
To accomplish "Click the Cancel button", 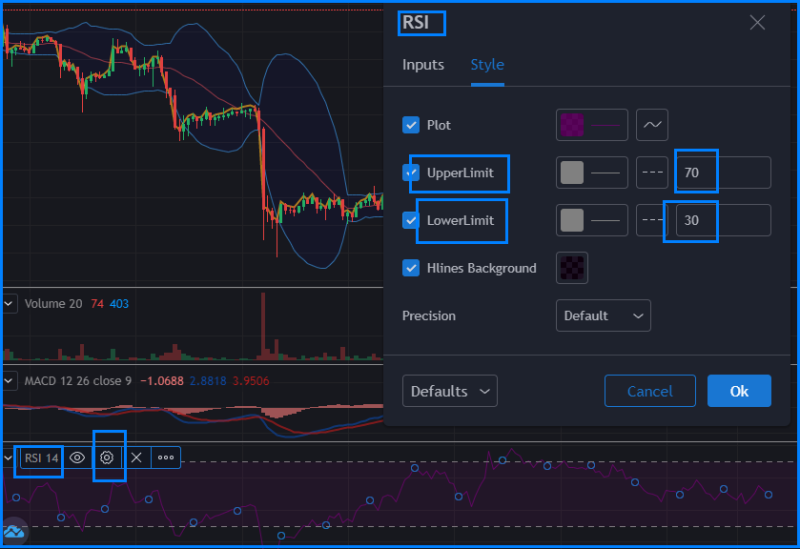I will pos(649,391).
